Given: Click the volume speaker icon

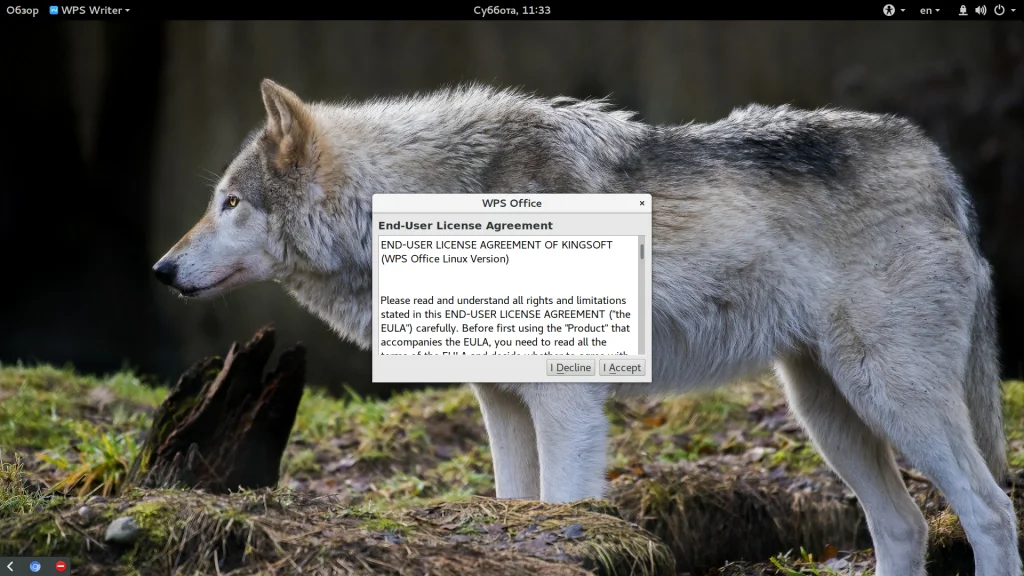Looking at the screenshot, I should point(980,10).
